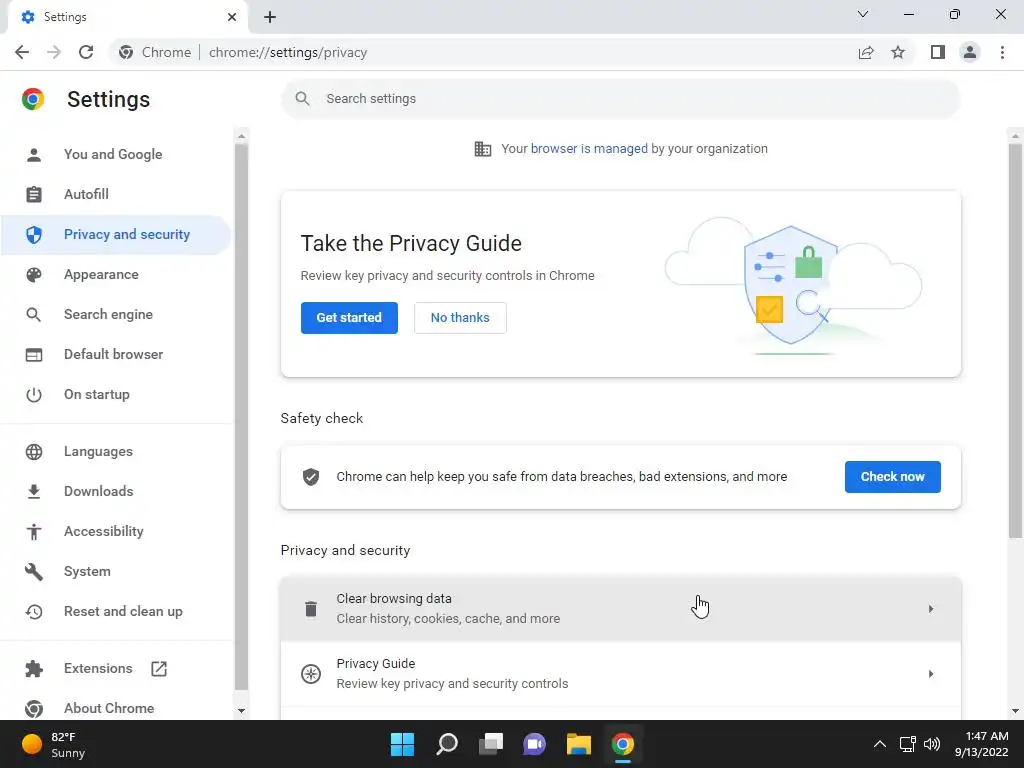Image resolution: width=1024 pixels, height=768 pixels.
Task: Bookmark this page with the star icon
Action: 898,52
